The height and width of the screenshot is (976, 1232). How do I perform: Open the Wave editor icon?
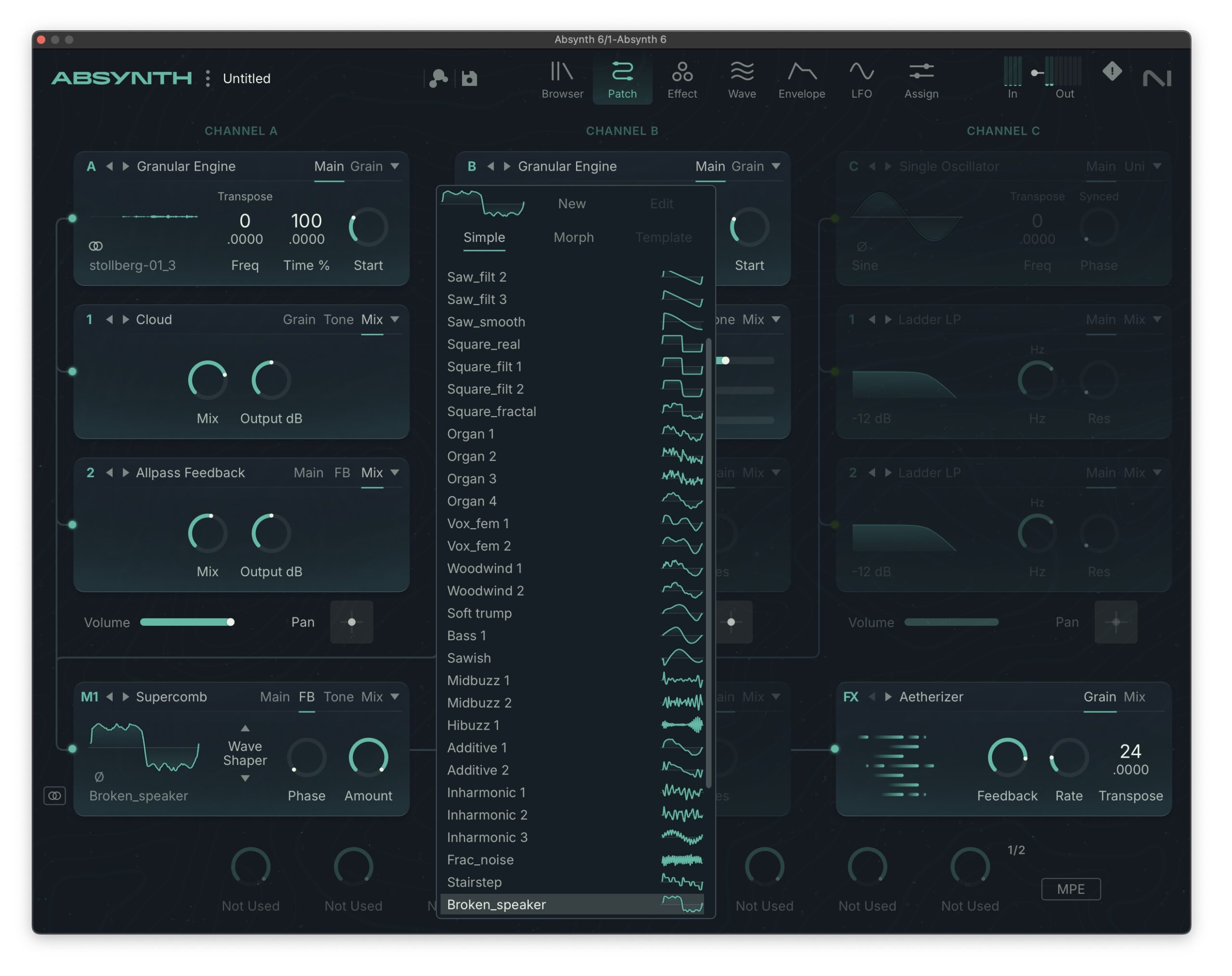tap(742, 79)
